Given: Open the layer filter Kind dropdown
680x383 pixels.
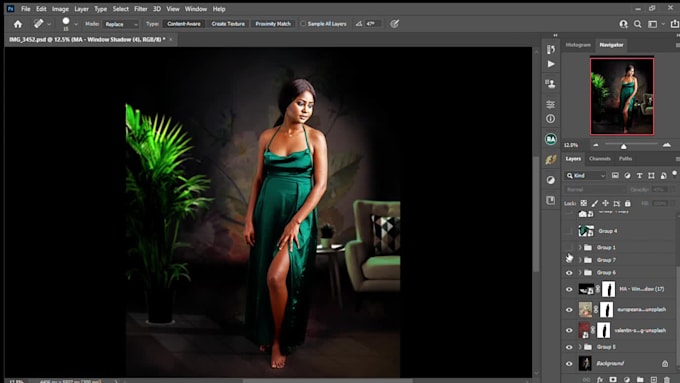Looking at the screenshot, I should click(585, 176).
